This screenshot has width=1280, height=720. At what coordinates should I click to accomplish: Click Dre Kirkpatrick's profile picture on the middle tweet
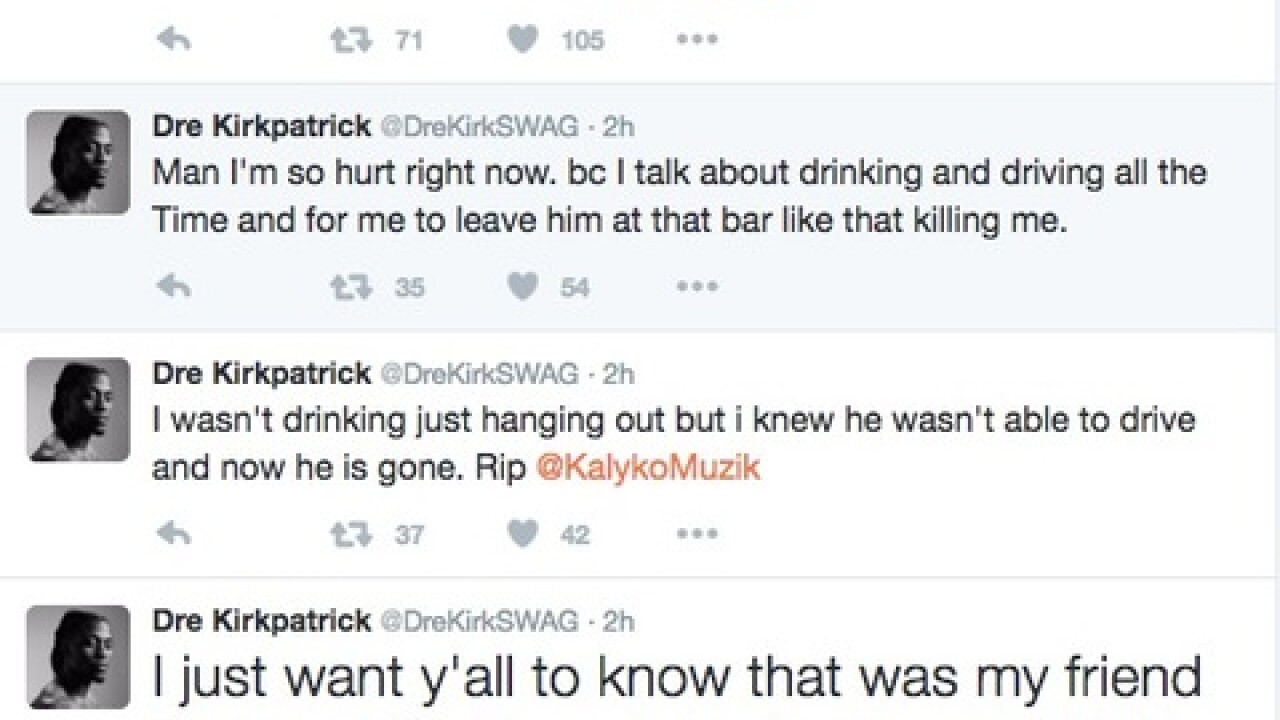click(x=77, y=410)
